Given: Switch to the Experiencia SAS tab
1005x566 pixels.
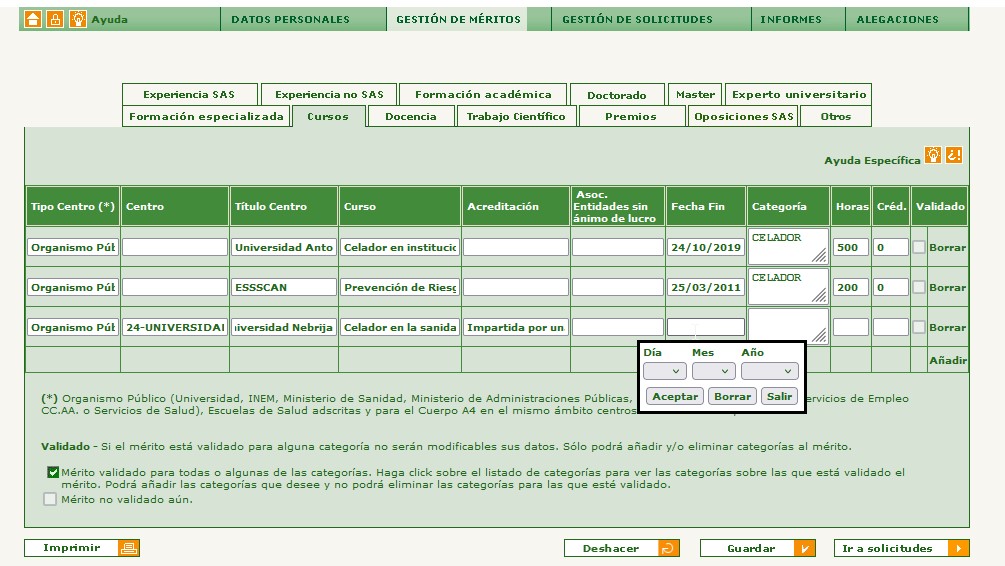Looking at the screenshot, I should (x=189, y=94).
